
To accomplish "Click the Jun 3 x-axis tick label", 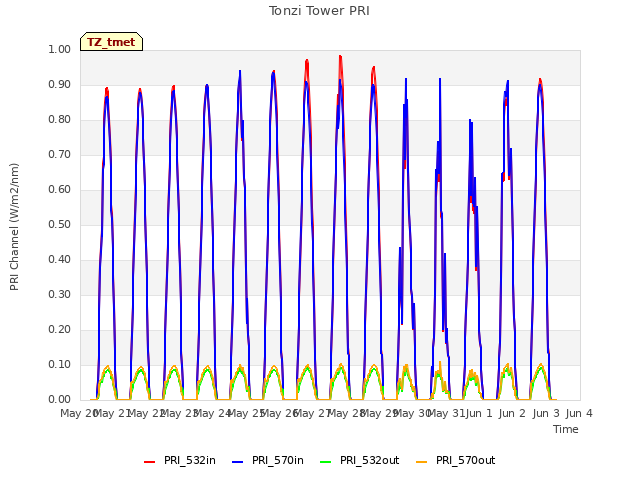I will point(546,413).
